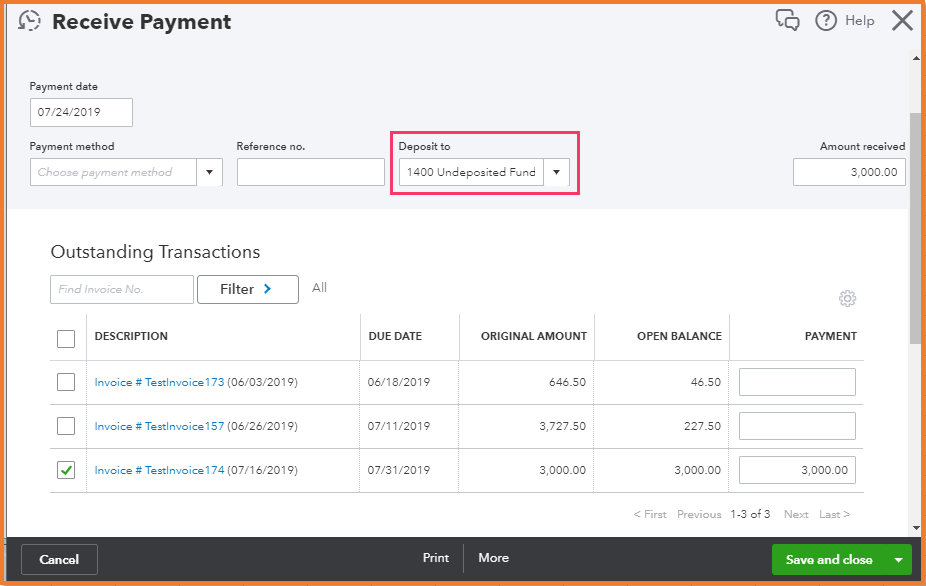Click the Reference no. input field
Image resolution: width=926 pixels, height=586 pixels.
310,172
